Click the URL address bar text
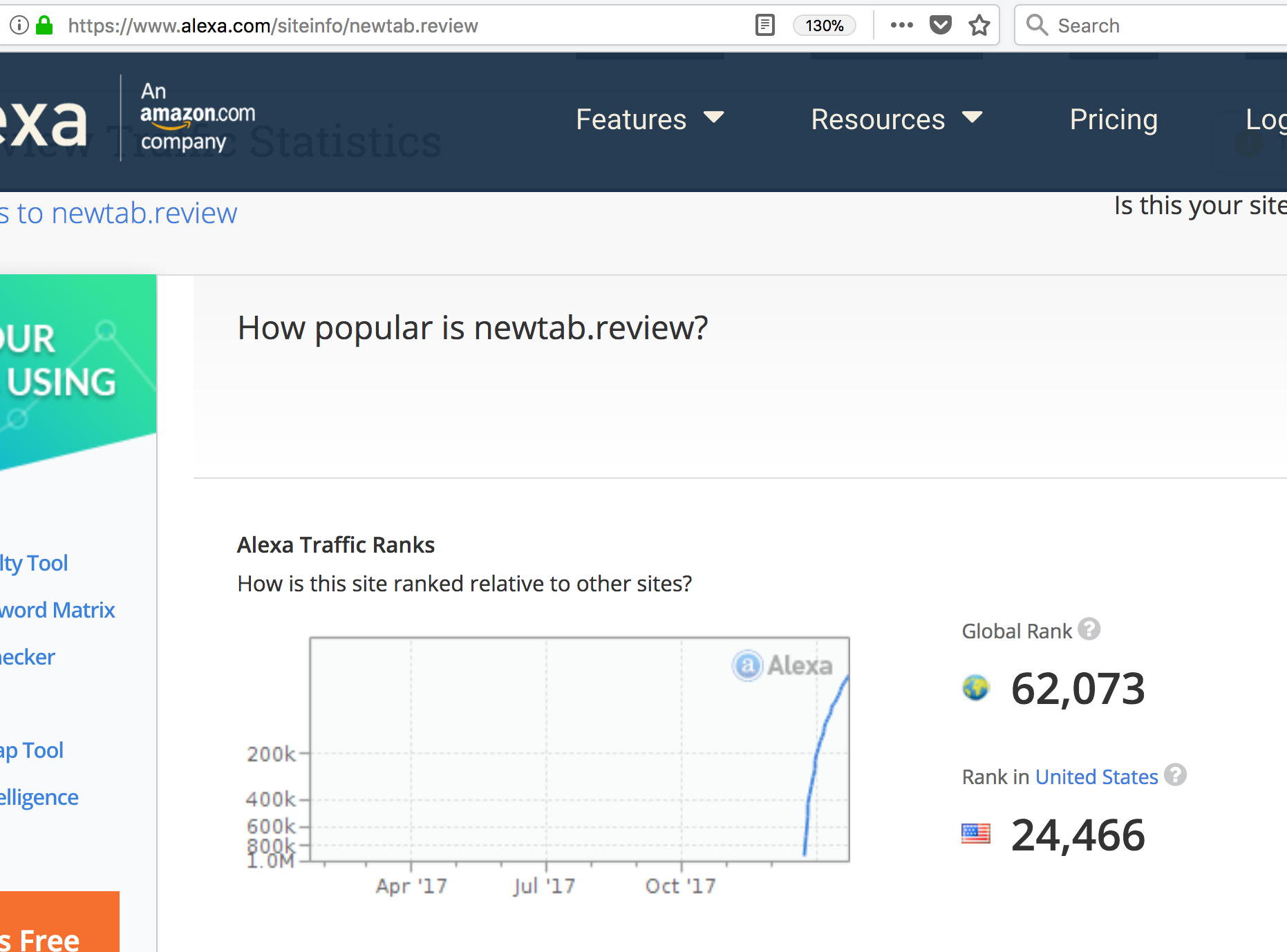This screenshot has width=1287, height=952. [x=273, y=26]
